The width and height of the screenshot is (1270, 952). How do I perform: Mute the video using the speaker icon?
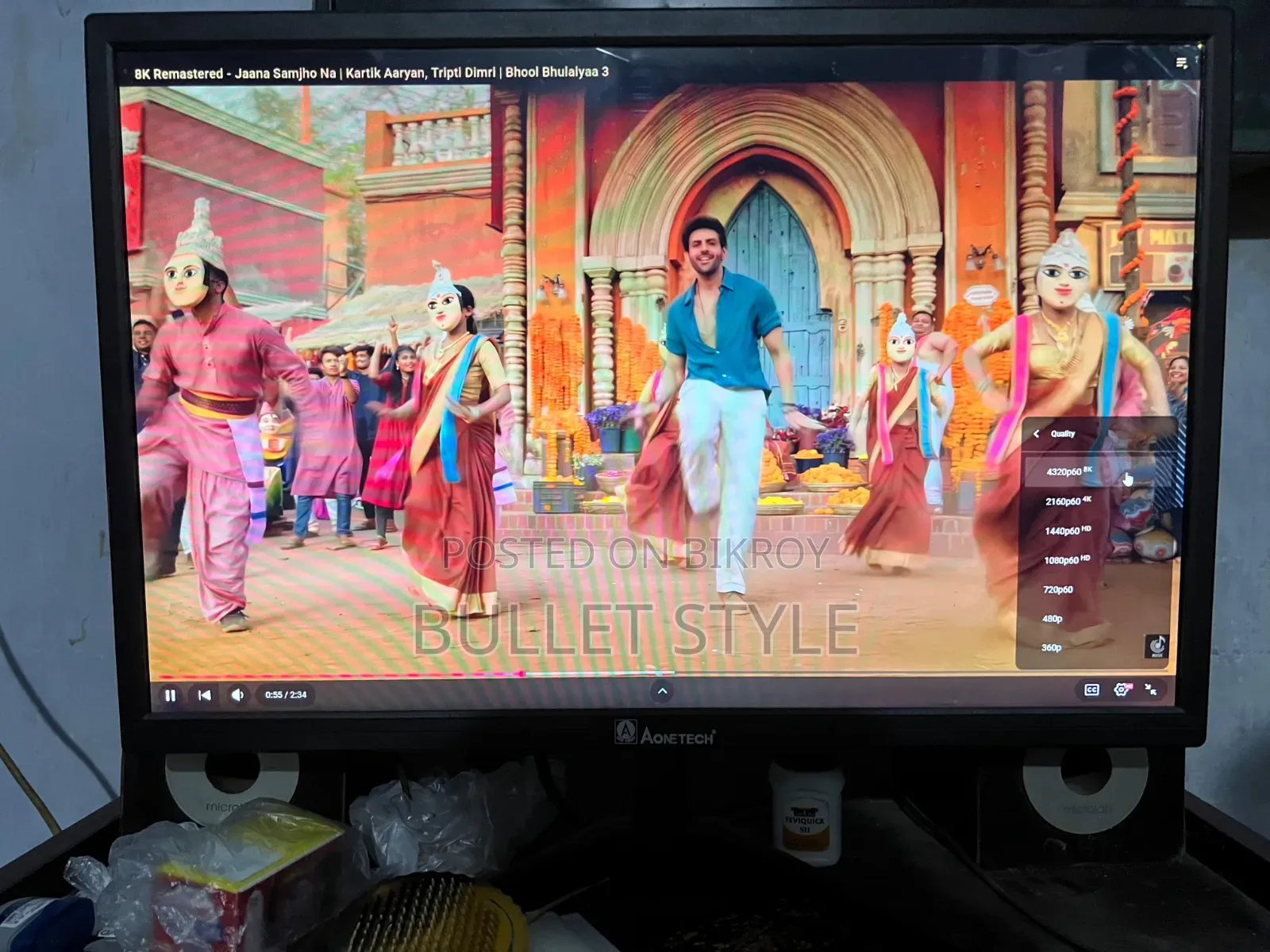(237, 695)
